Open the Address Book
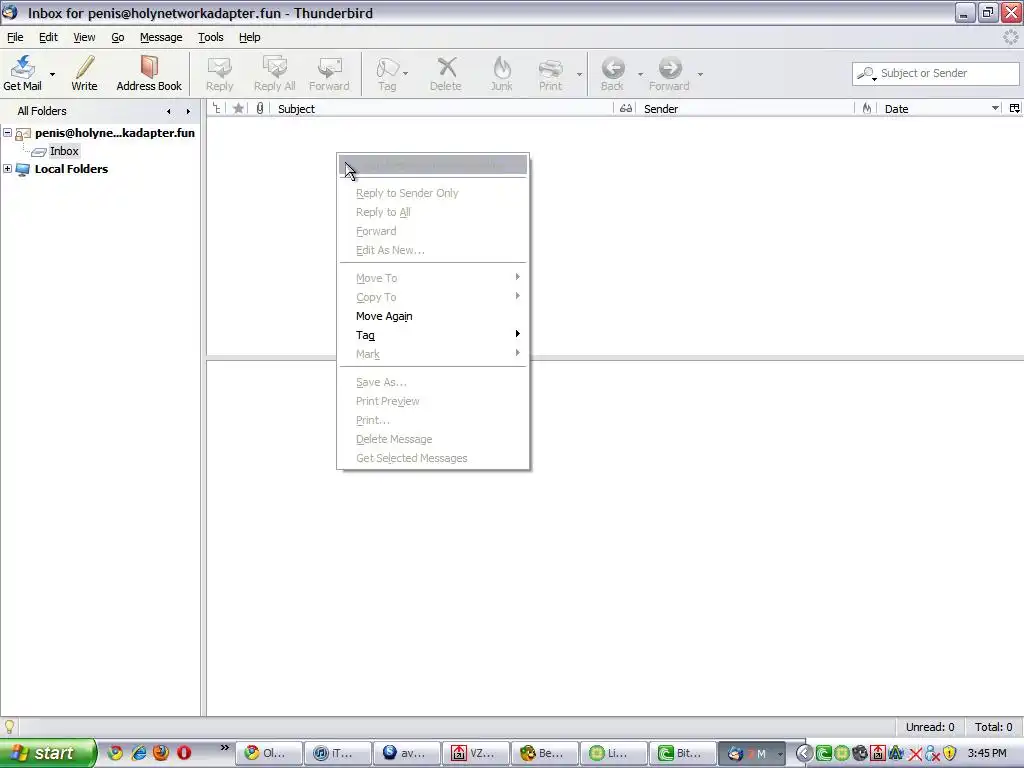1024x768 pixels. click(149, 72)
